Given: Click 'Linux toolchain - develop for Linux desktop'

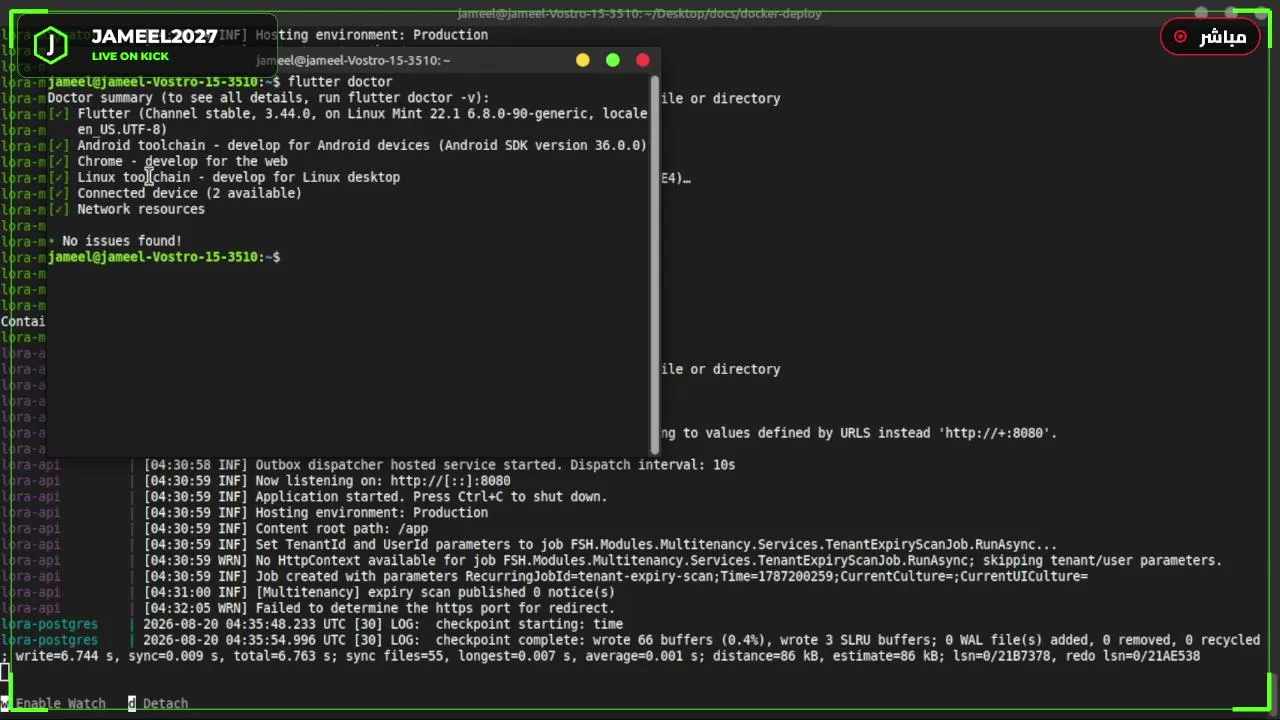Looking at the screenshot, I should (238, 177).
